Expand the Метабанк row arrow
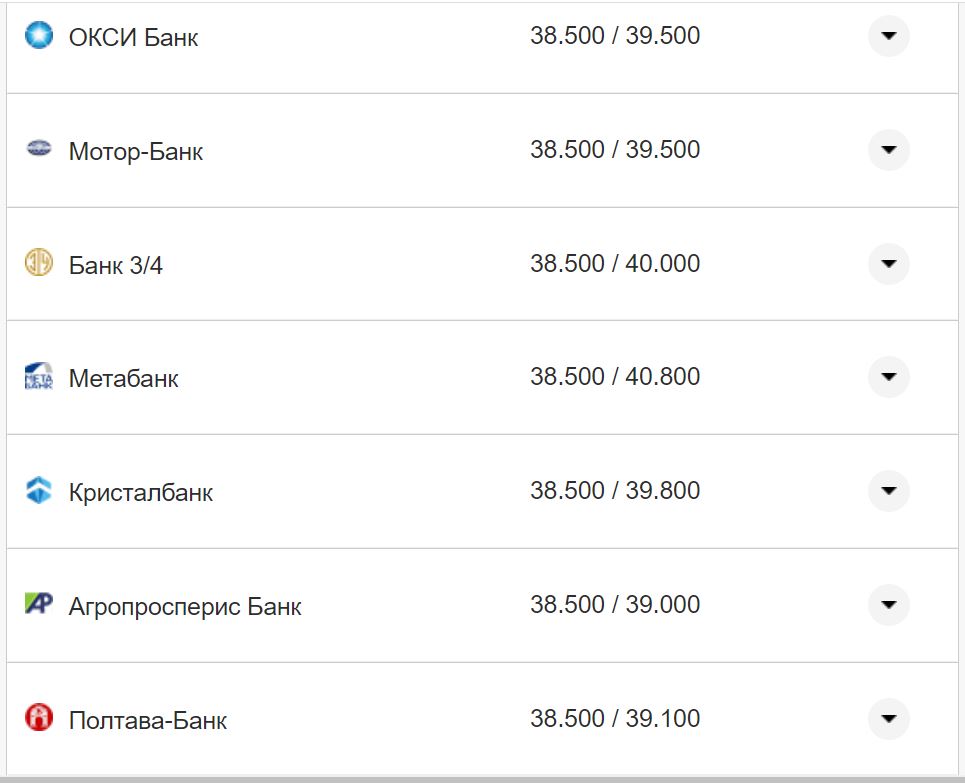The width and height of the screenshot is (965, 783). point(888,377)
